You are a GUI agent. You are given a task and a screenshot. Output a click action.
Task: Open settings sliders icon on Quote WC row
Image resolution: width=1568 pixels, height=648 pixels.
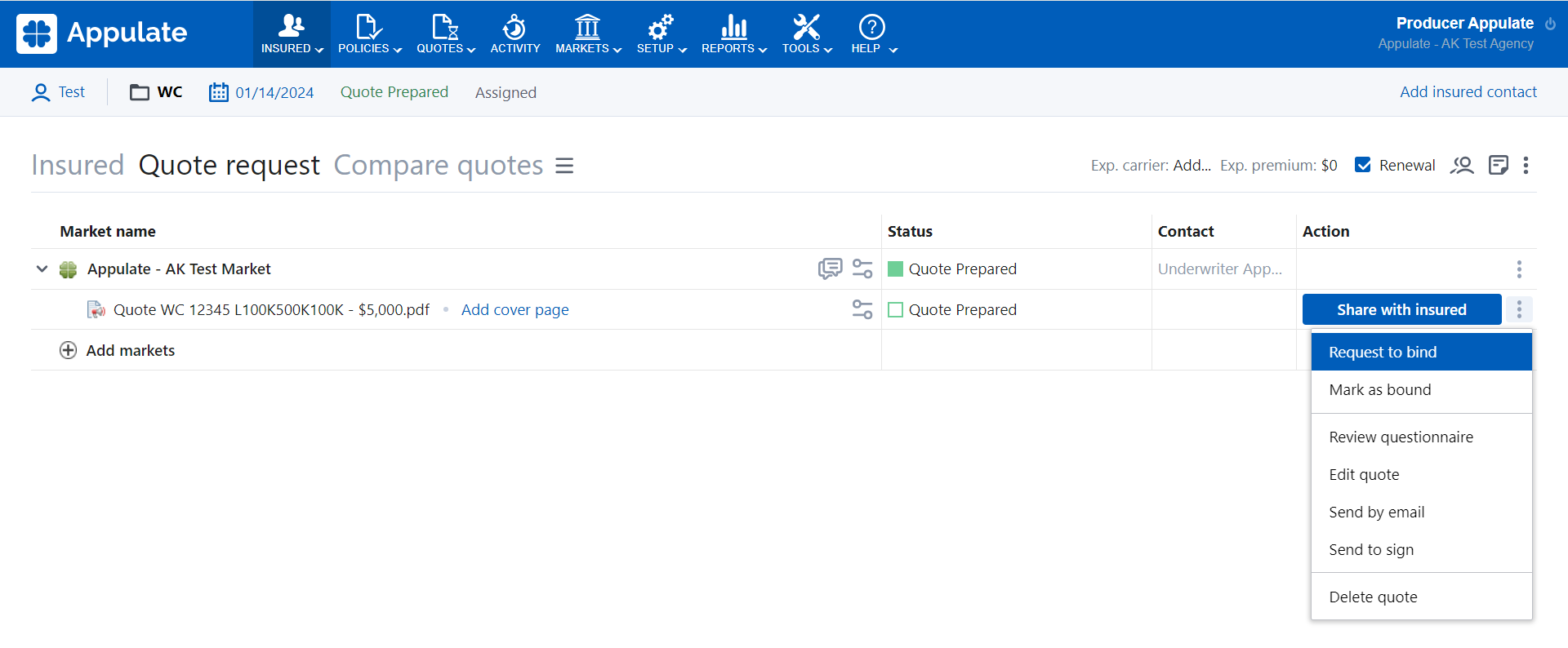pyautogui.click(x=862, y=309)
